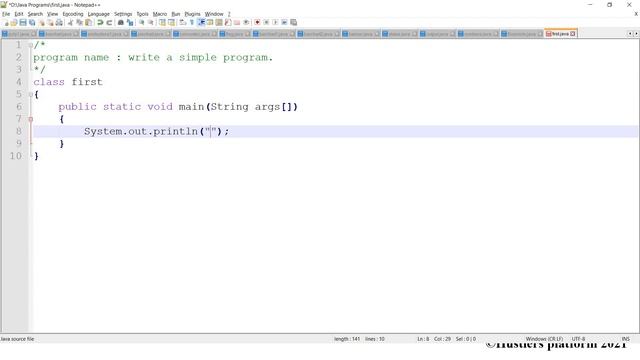Toggle the highlighted Indent Guide icon
Viewport: 640px width, 360px height.
[201, 23]
